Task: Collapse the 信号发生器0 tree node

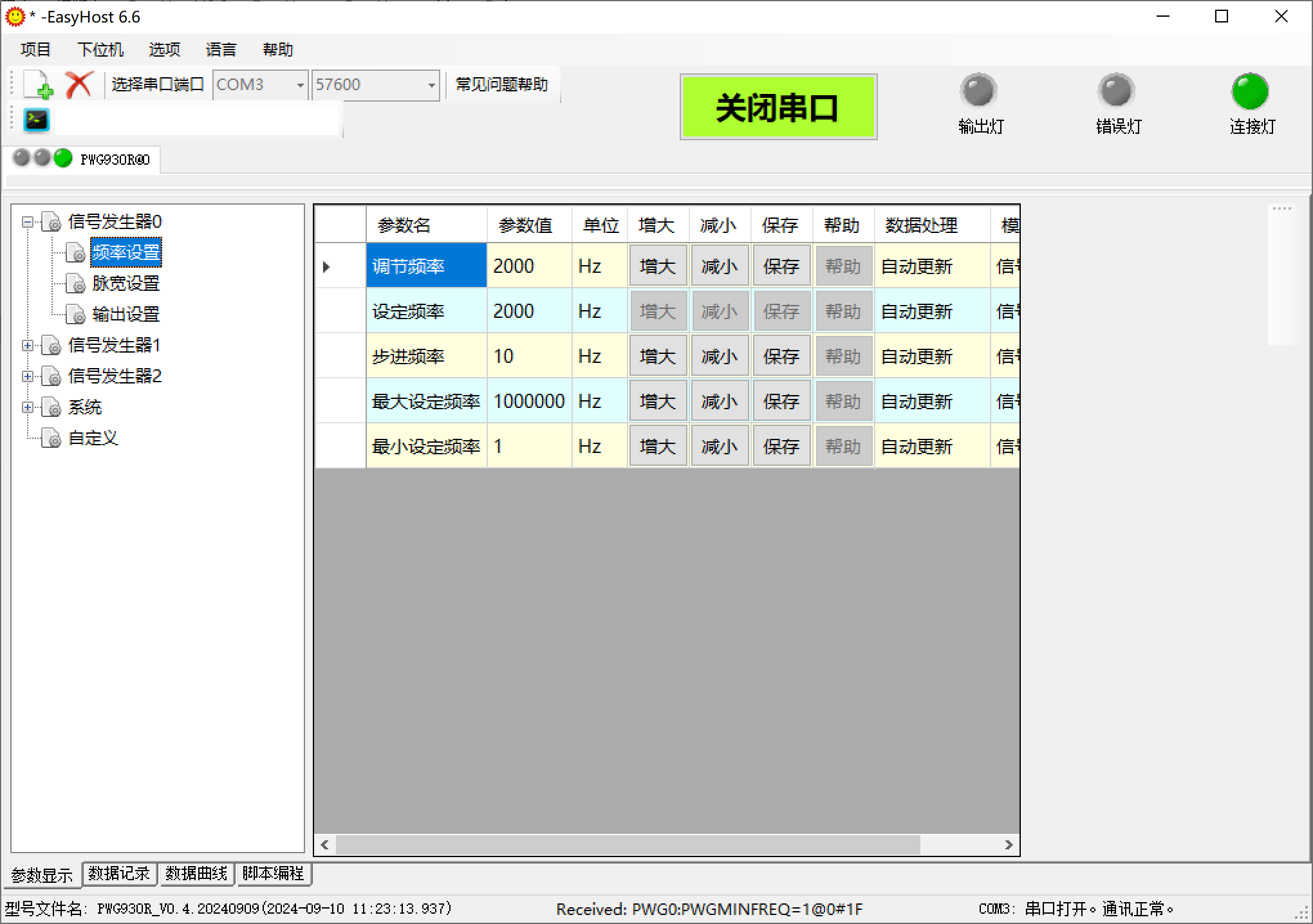Action: 27,222
